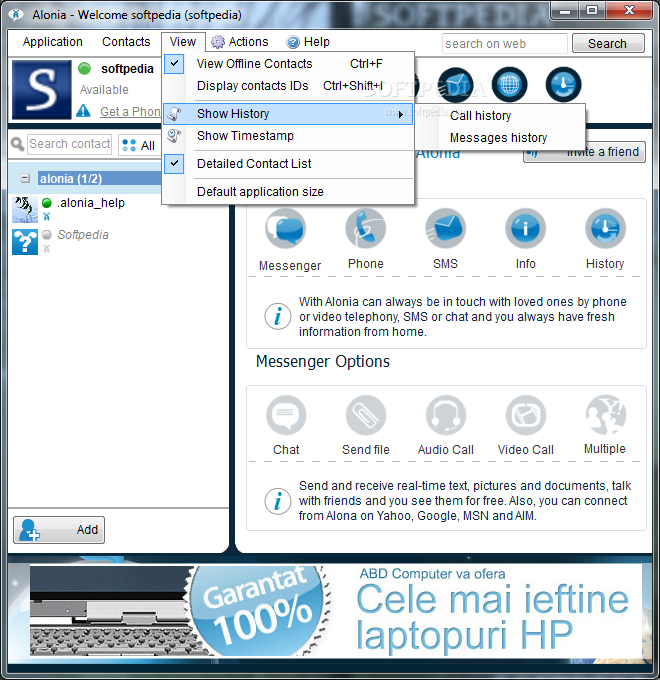This screenshot has width=660, height=680.
Task: Click the search contact magnifier icon
Action: (17, 144)
